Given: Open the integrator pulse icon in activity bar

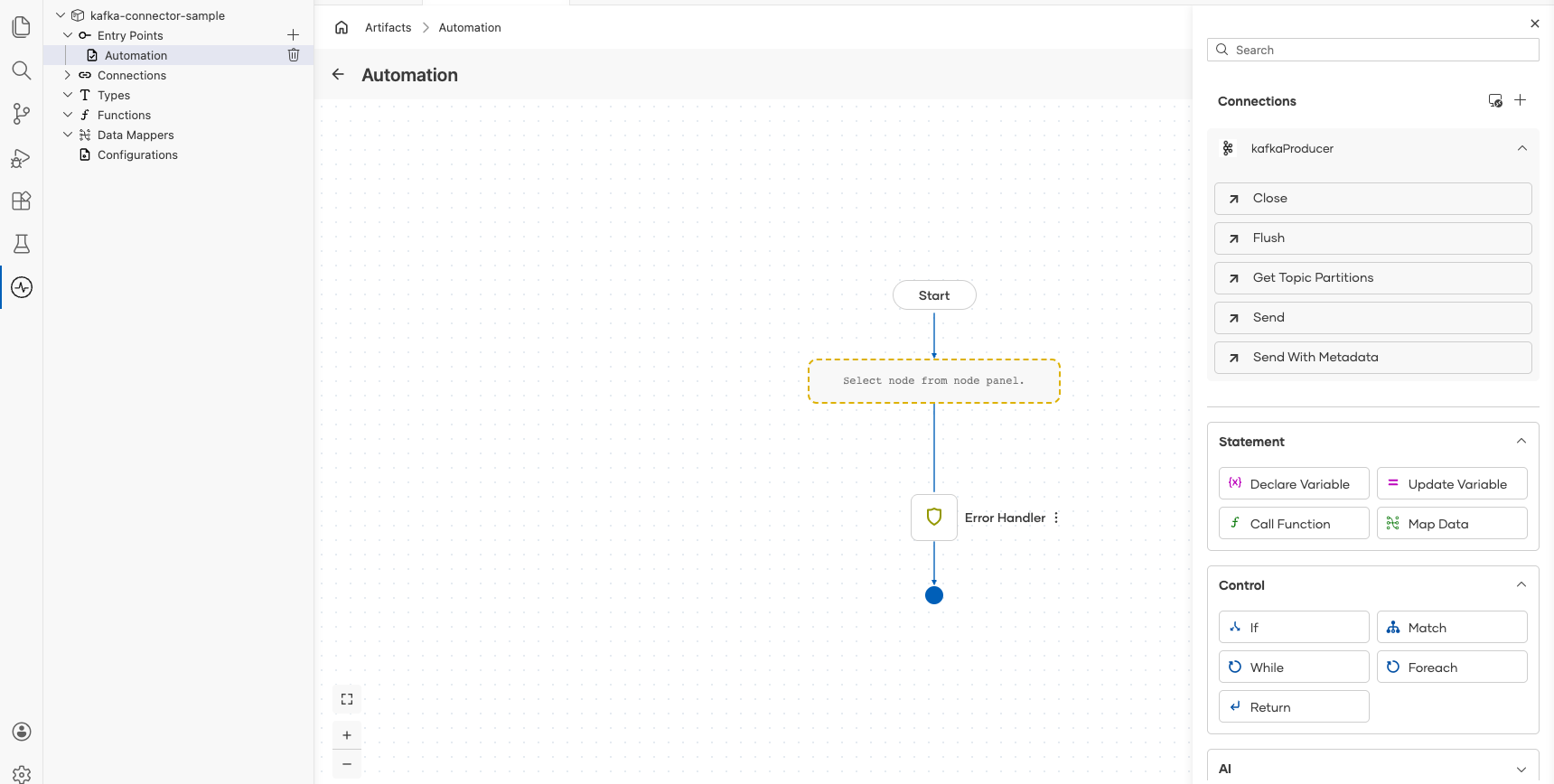Looking at the screenshot, I should point(22,287).
